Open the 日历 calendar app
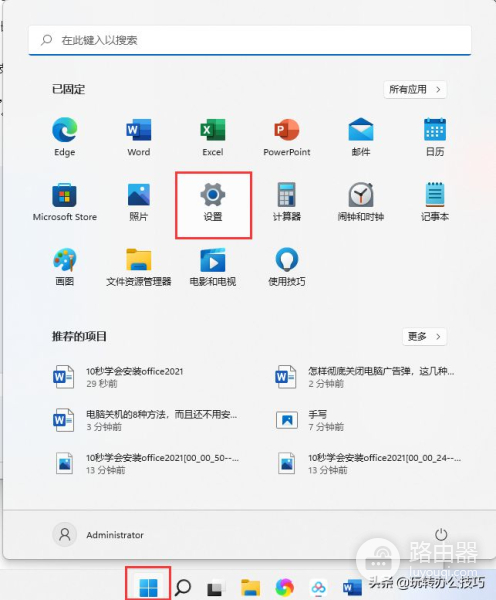This screenshot has height=600, width=496. (x=435, y=137)
